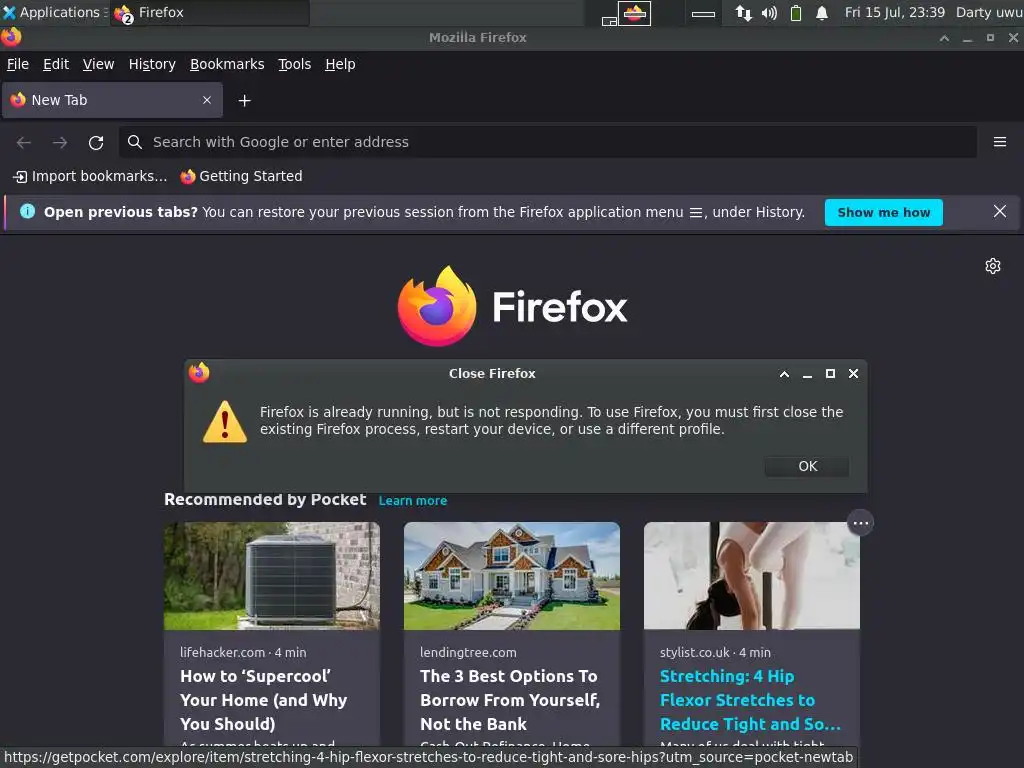The width and height of the screenshot is (1024, 768).
Task: Open the Bookmarks menu
Action: click(227, 64)
